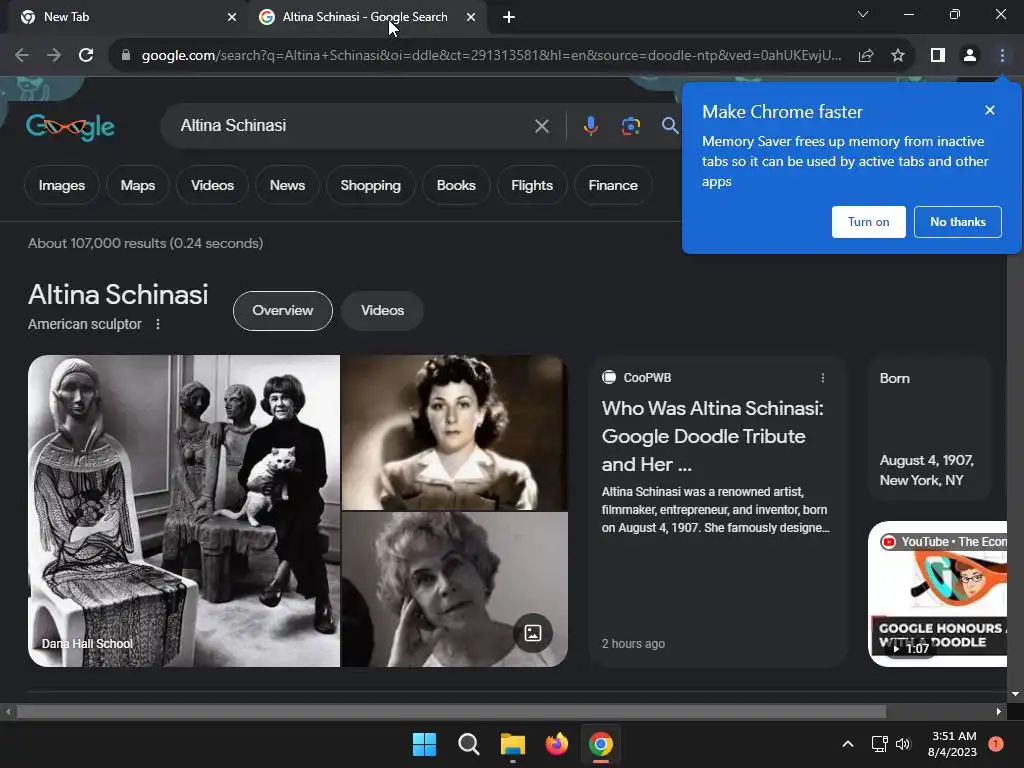Filter results by Images
1024x768 pixels.
tap(61, 185)
